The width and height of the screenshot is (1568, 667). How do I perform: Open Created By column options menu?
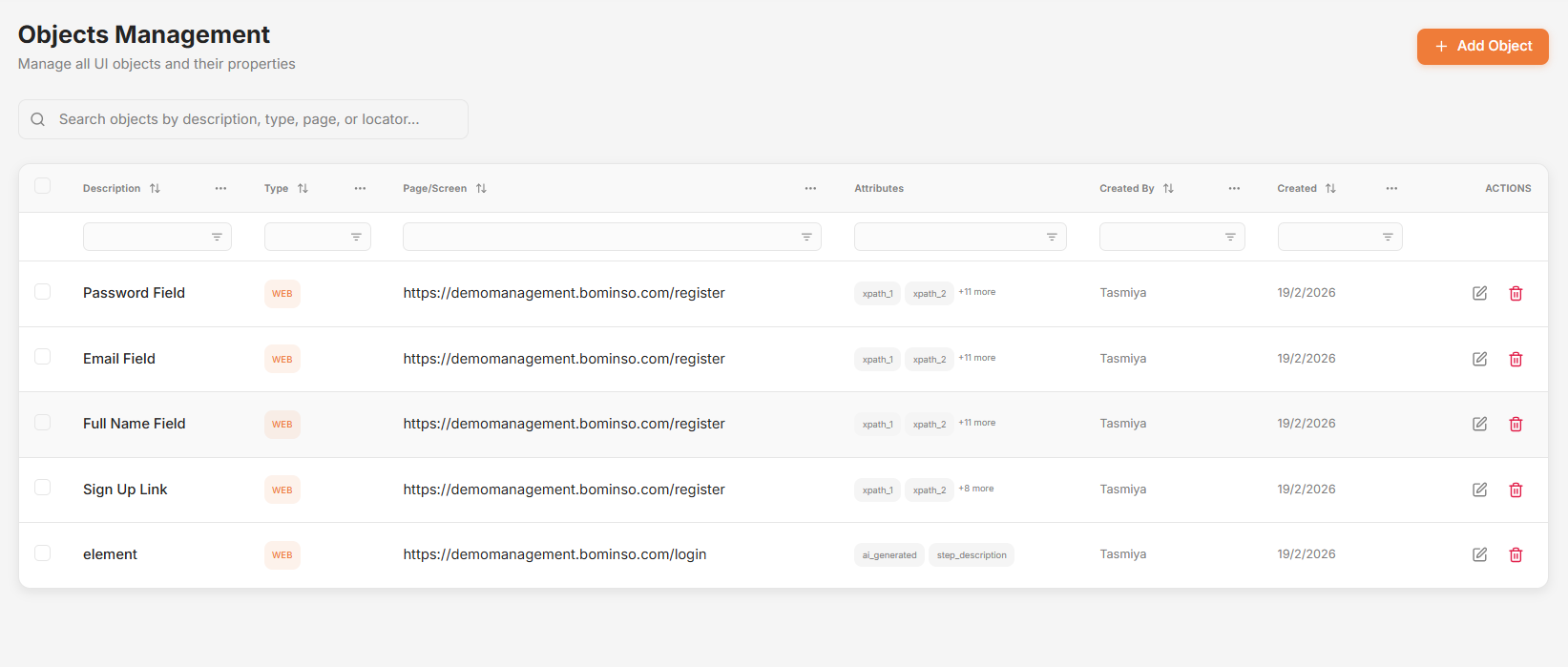1234,189
